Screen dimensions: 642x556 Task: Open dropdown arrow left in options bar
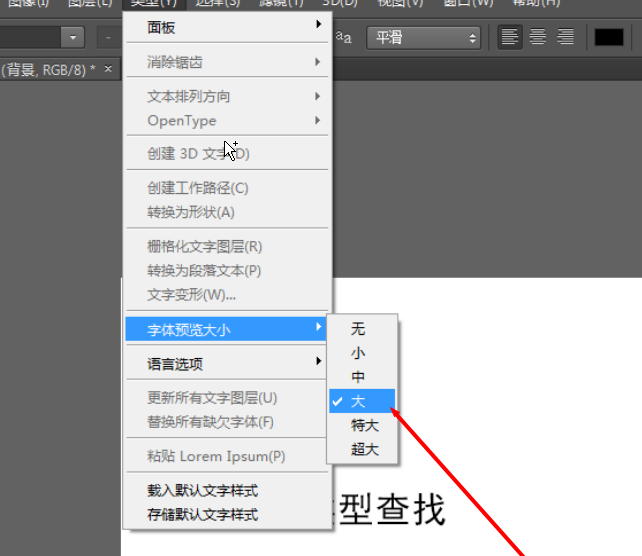coord(73,38)
